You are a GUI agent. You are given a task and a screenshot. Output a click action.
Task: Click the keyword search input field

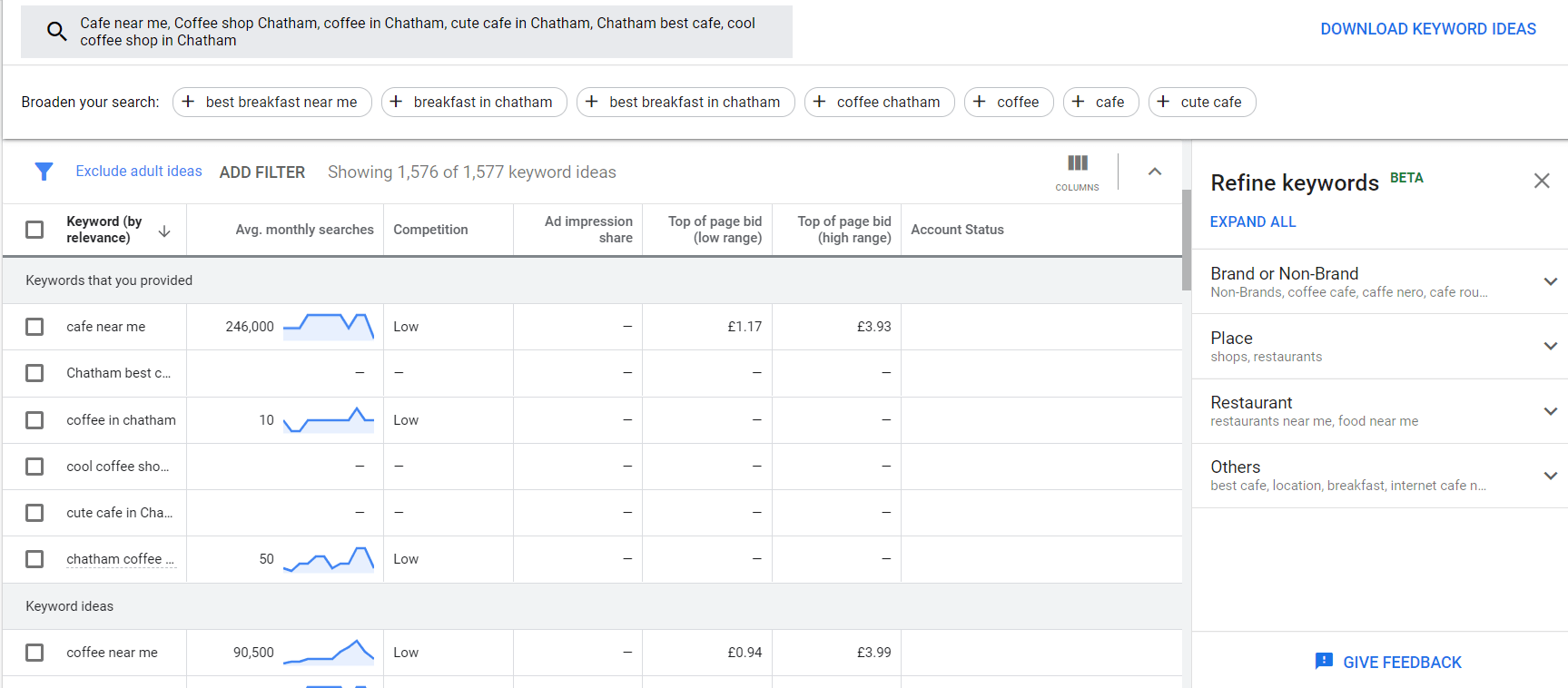tap(418, 32)
